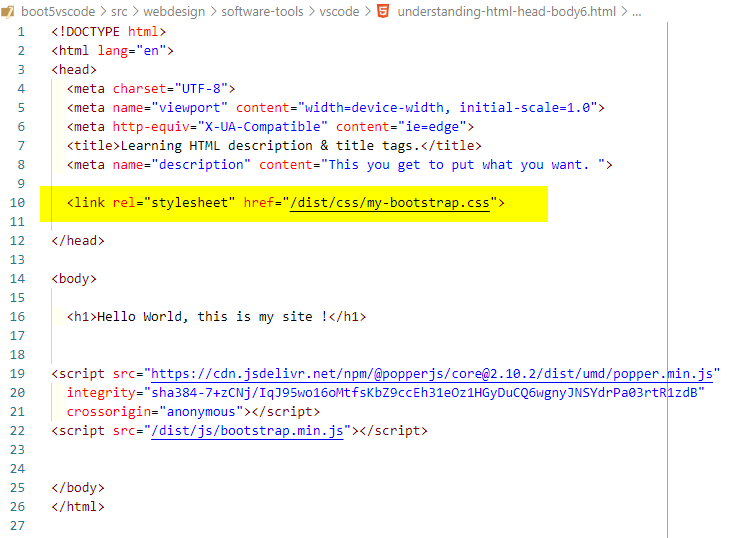Click line number 19 in the gutter

17,374
